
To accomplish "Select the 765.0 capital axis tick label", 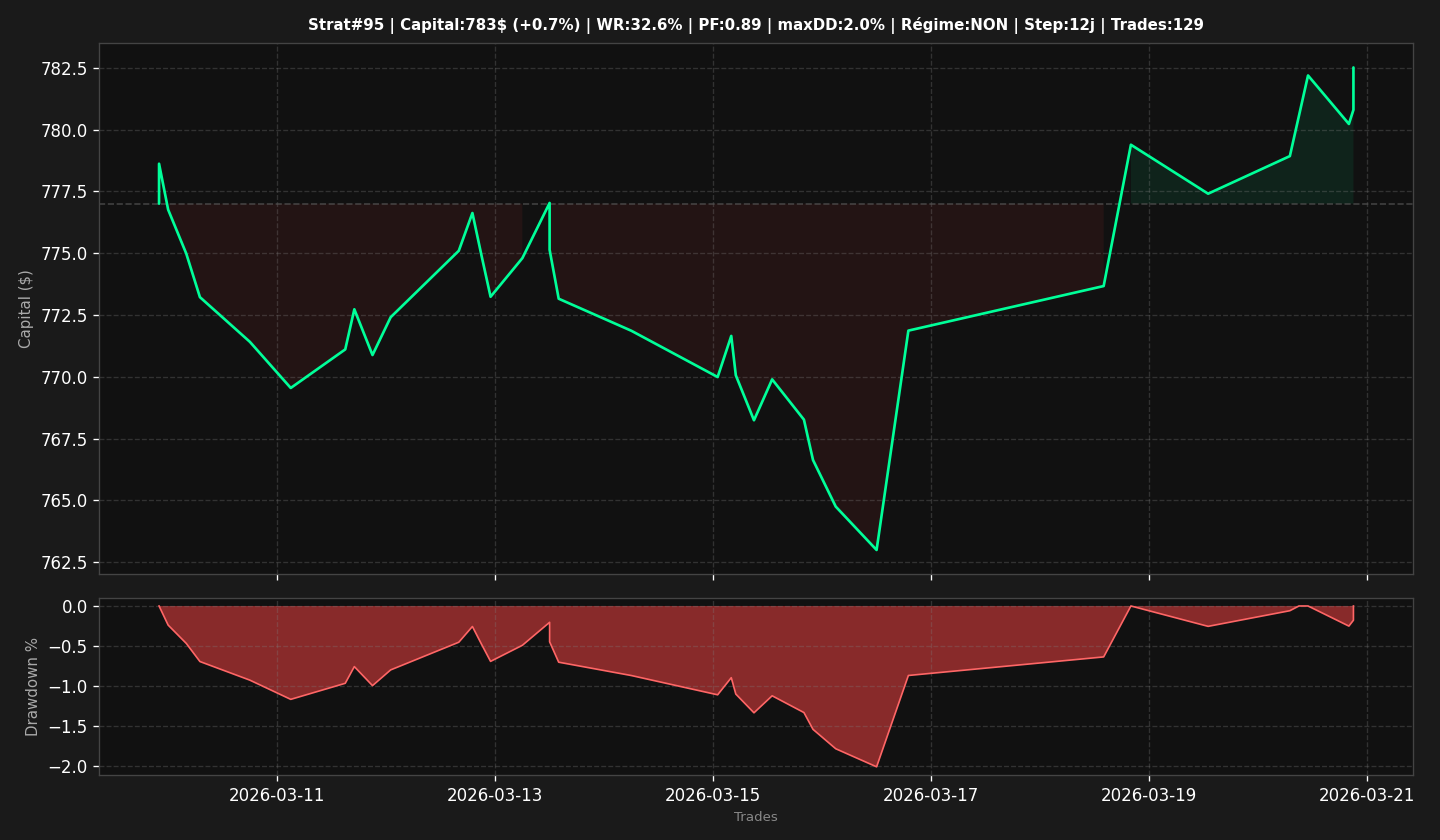I will (x=65, y=501).
